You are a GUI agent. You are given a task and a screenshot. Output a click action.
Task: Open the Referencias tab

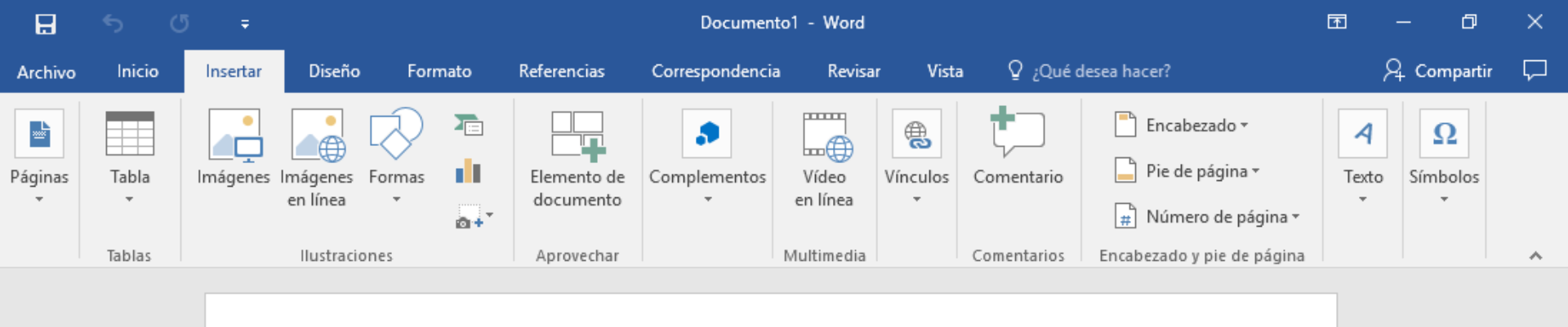point(562,71)
